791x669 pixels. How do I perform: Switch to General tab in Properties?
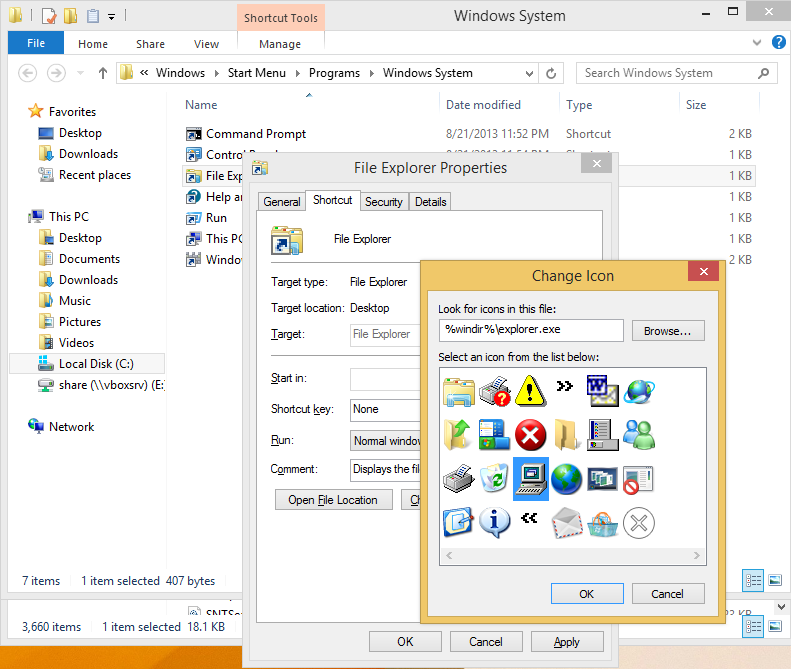coord(281,202)
